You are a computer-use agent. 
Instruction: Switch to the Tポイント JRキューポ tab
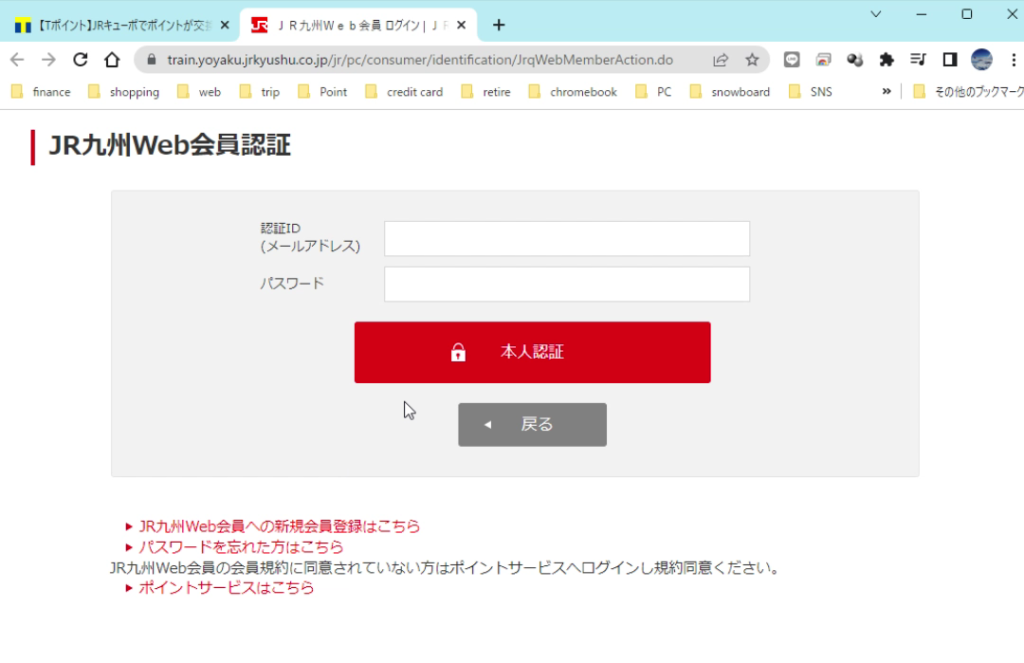120,25
